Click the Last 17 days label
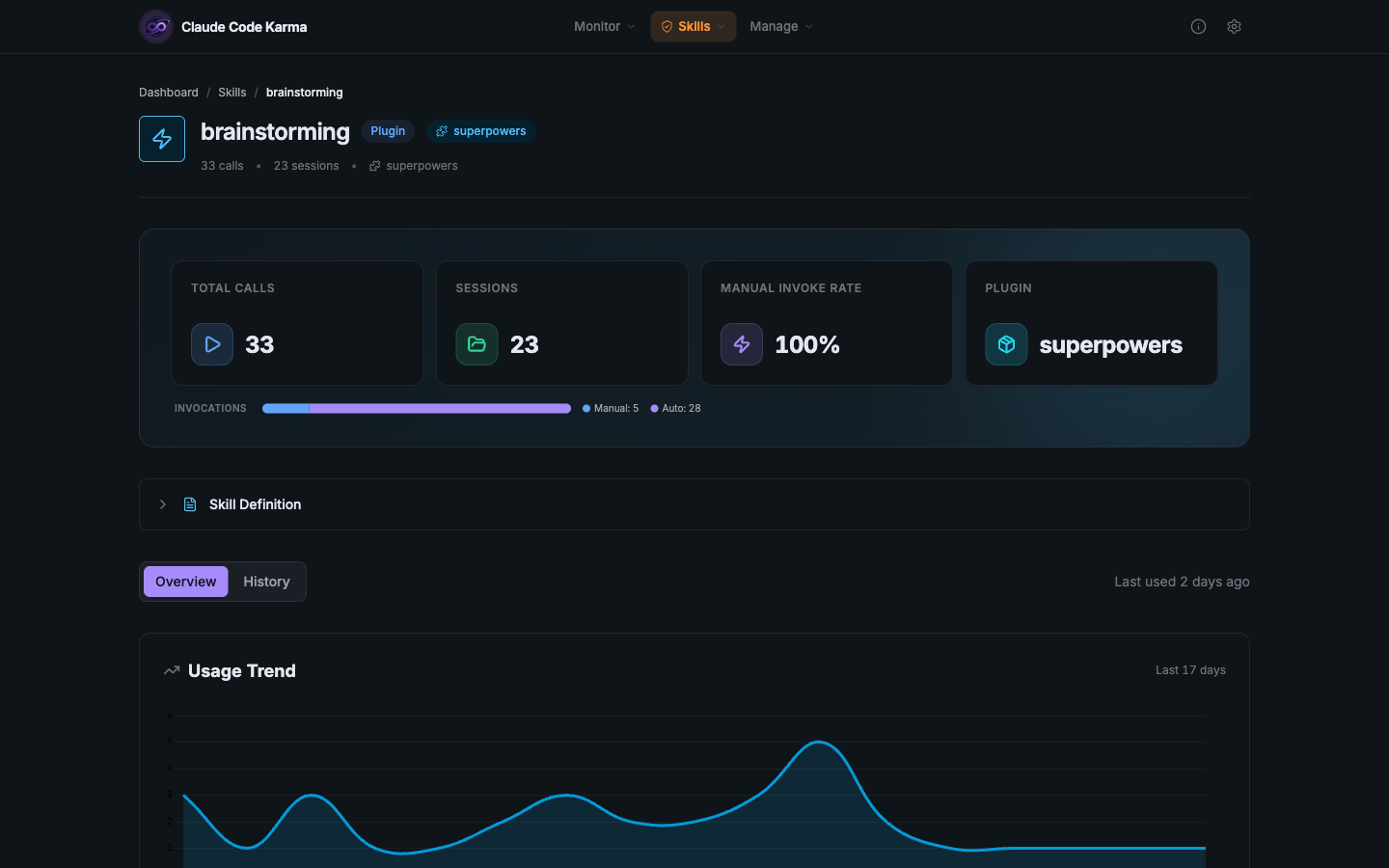The width and height of the screenshot is (1389, 868). click(1190, 670)
